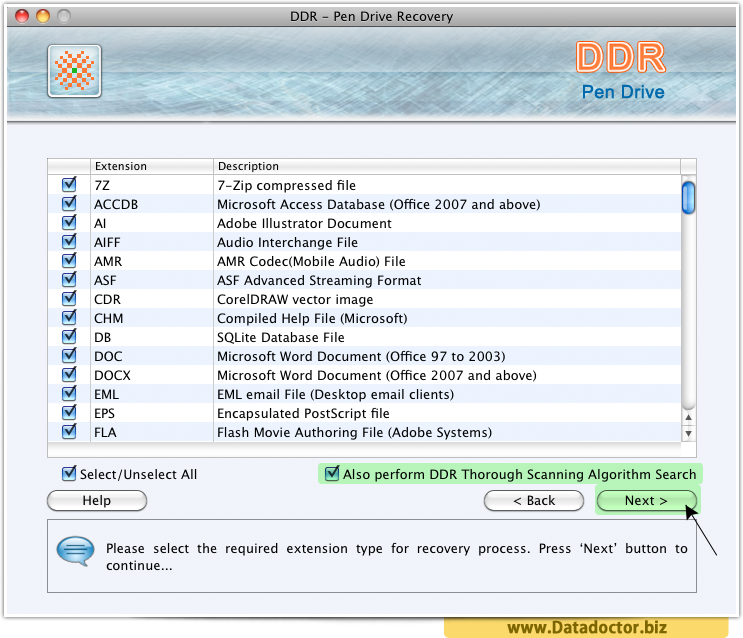Image resolution: width=743 pixels, height=638 pixels.
Task: Toggle the DB extension checkbox
Action: click(x=69, y=336)
